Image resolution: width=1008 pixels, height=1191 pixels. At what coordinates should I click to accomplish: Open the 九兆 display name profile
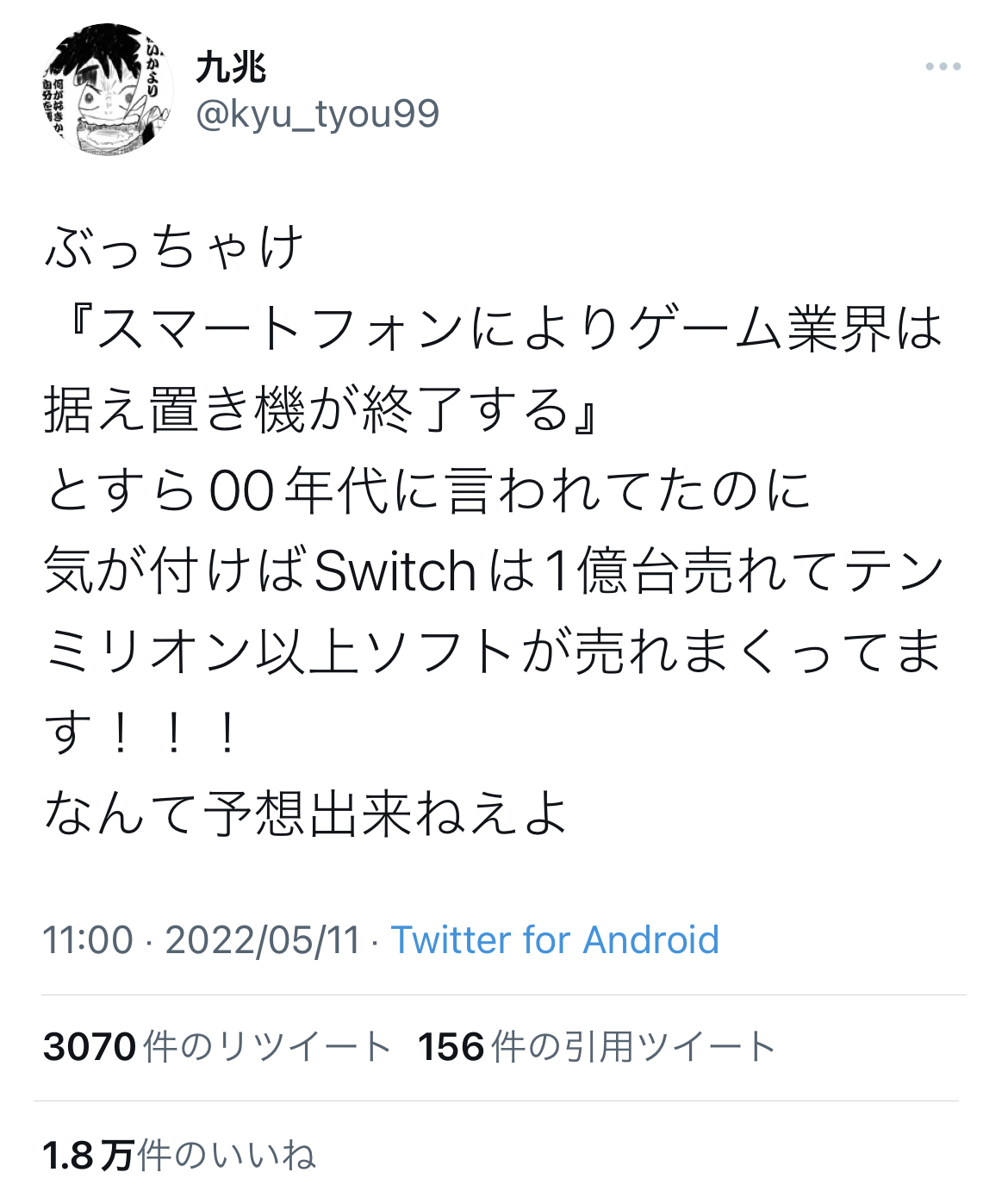click(230, 66)
